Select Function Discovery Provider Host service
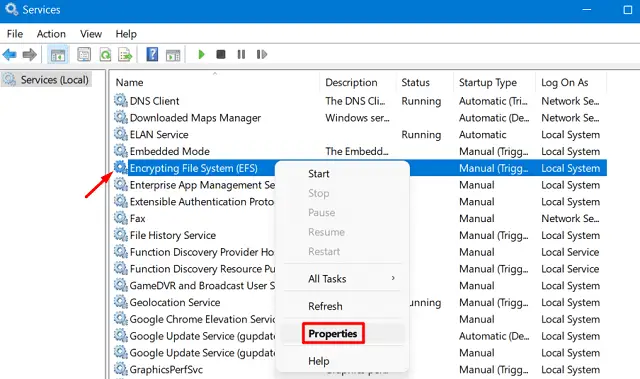Screen dimensions: 640x379 pos(202,252)
